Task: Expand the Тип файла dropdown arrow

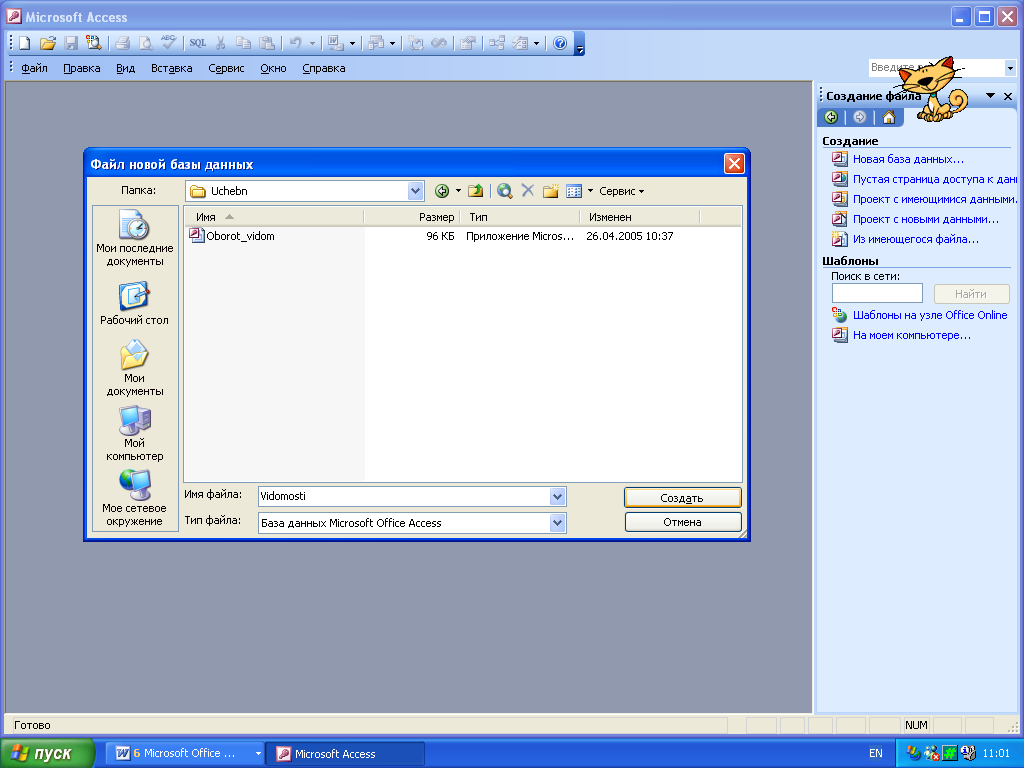Action: (557, 522)
